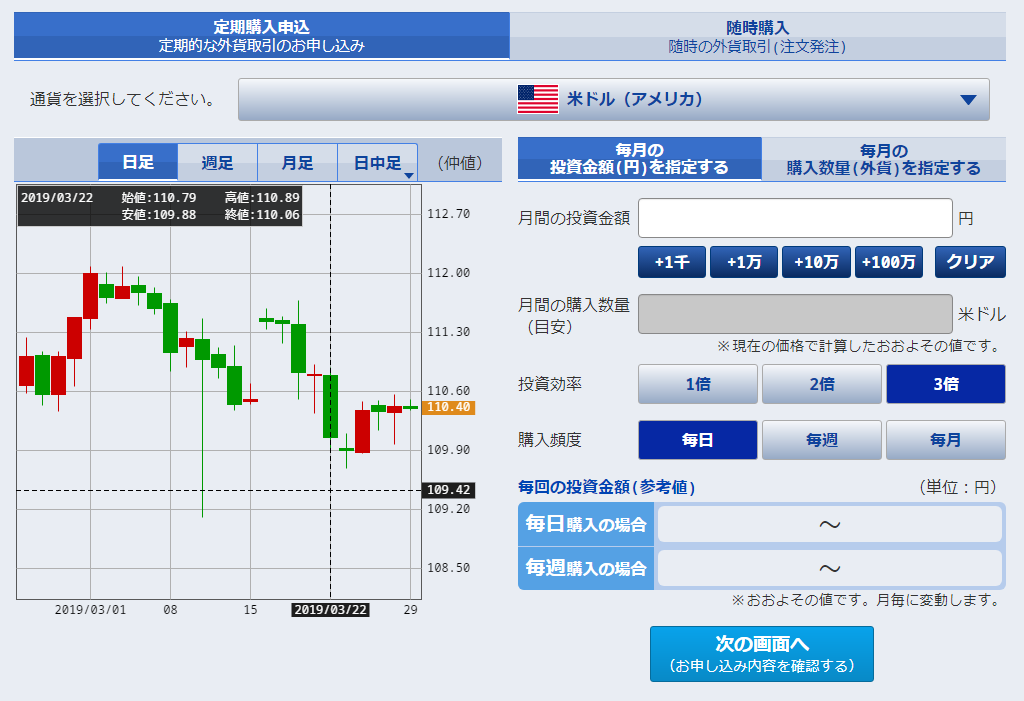Switch chart to 月足 monthly candles
This screenshot has height=701, width=1024.
click(x=297, y=162)
